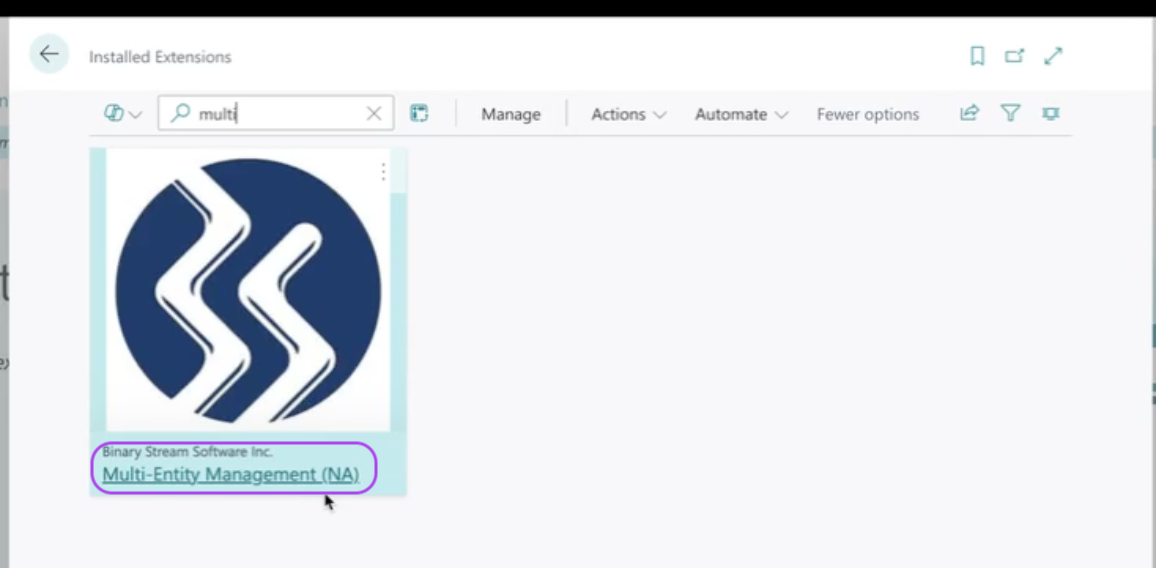1156x568 pixels.
Task: Switch the list layout view icon
Action: click(419, 113)
